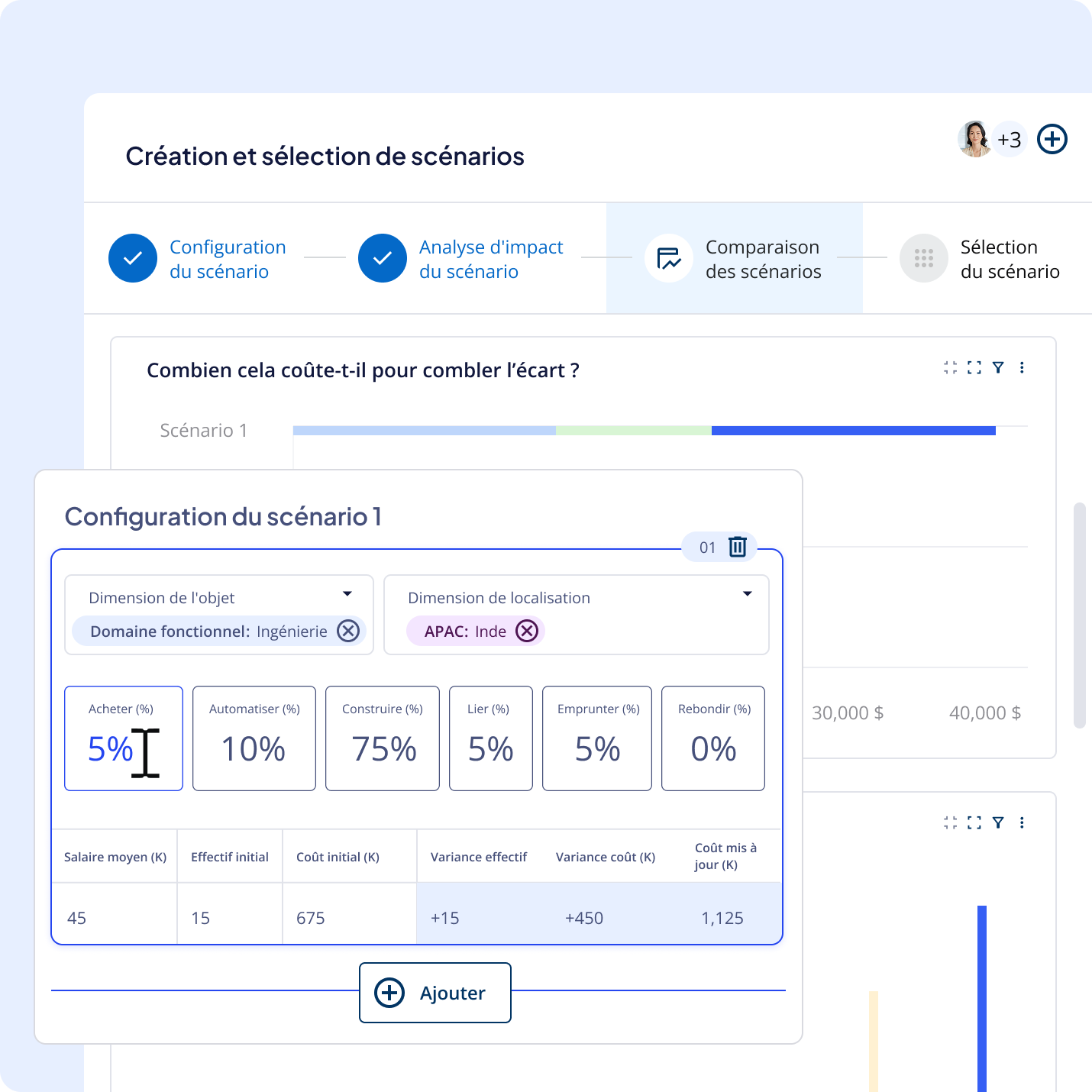The image size is (1092, 1092).
Task: Collapse the cost gap chart panel
Action: click(x=950, y=368)
